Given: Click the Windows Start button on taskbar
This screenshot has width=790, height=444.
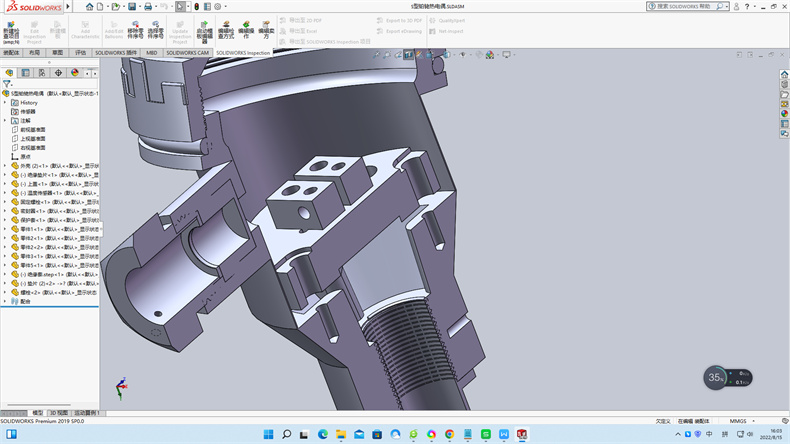Looking at the screenshot, I should click(x=268, y=434).
